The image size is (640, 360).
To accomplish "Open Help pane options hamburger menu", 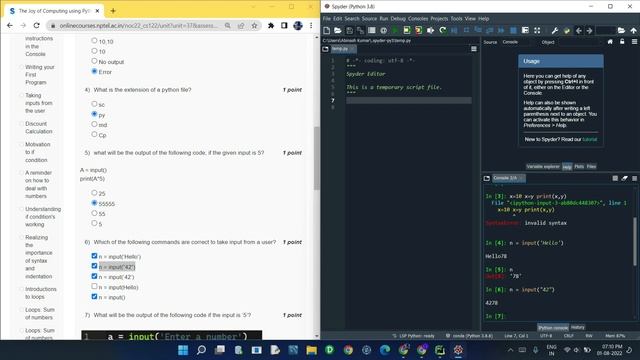I will [634, 42].
